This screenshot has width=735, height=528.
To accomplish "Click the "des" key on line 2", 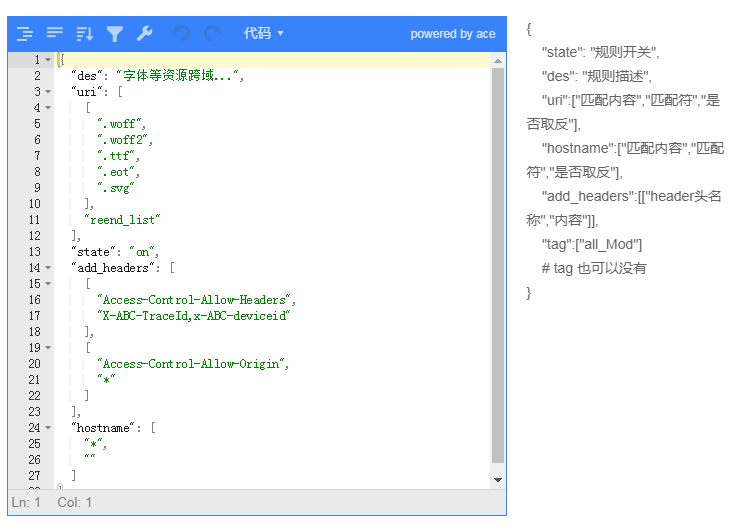I will coord(87,76).
